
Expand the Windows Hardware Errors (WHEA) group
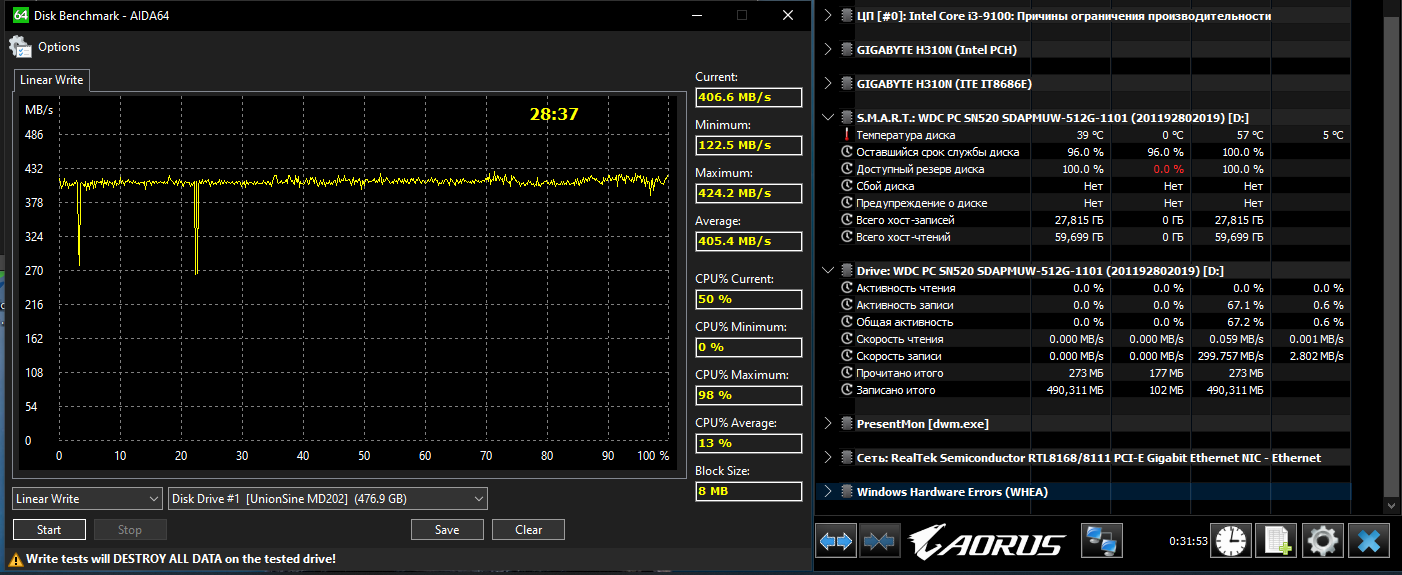(827, 492)
